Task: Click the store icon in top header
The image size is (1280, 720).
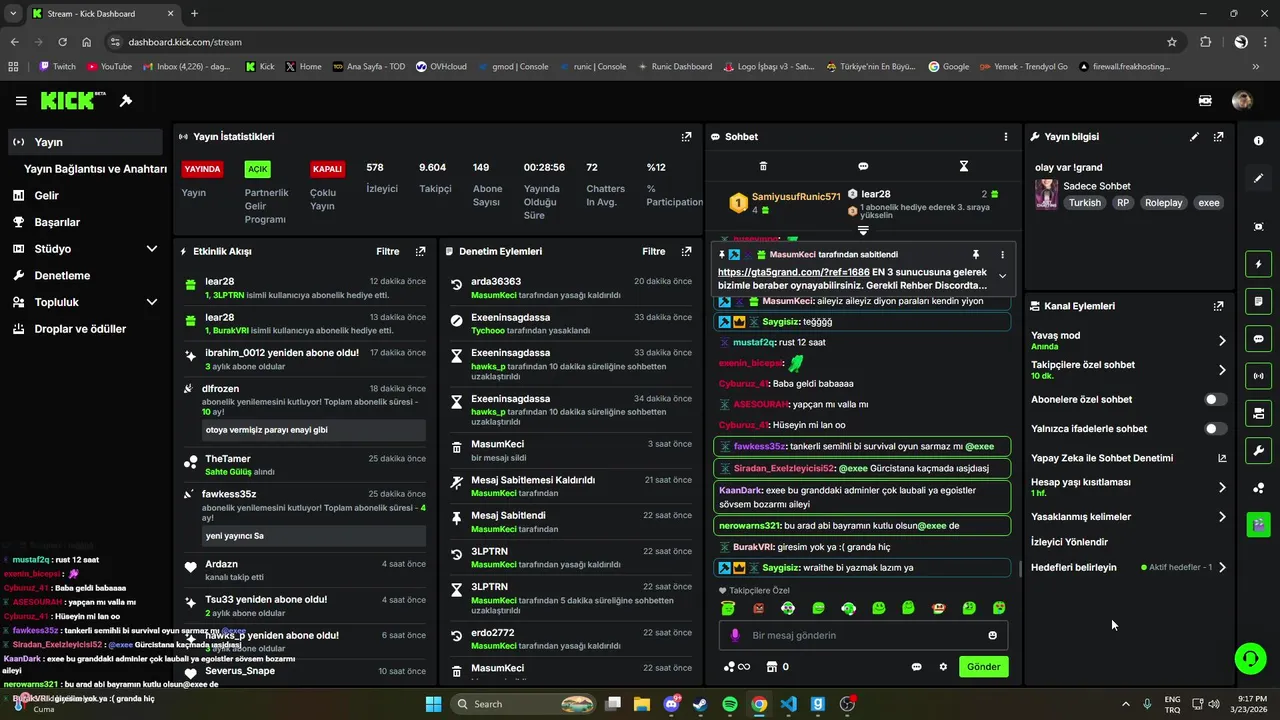Action: (x=1205, y=101)
